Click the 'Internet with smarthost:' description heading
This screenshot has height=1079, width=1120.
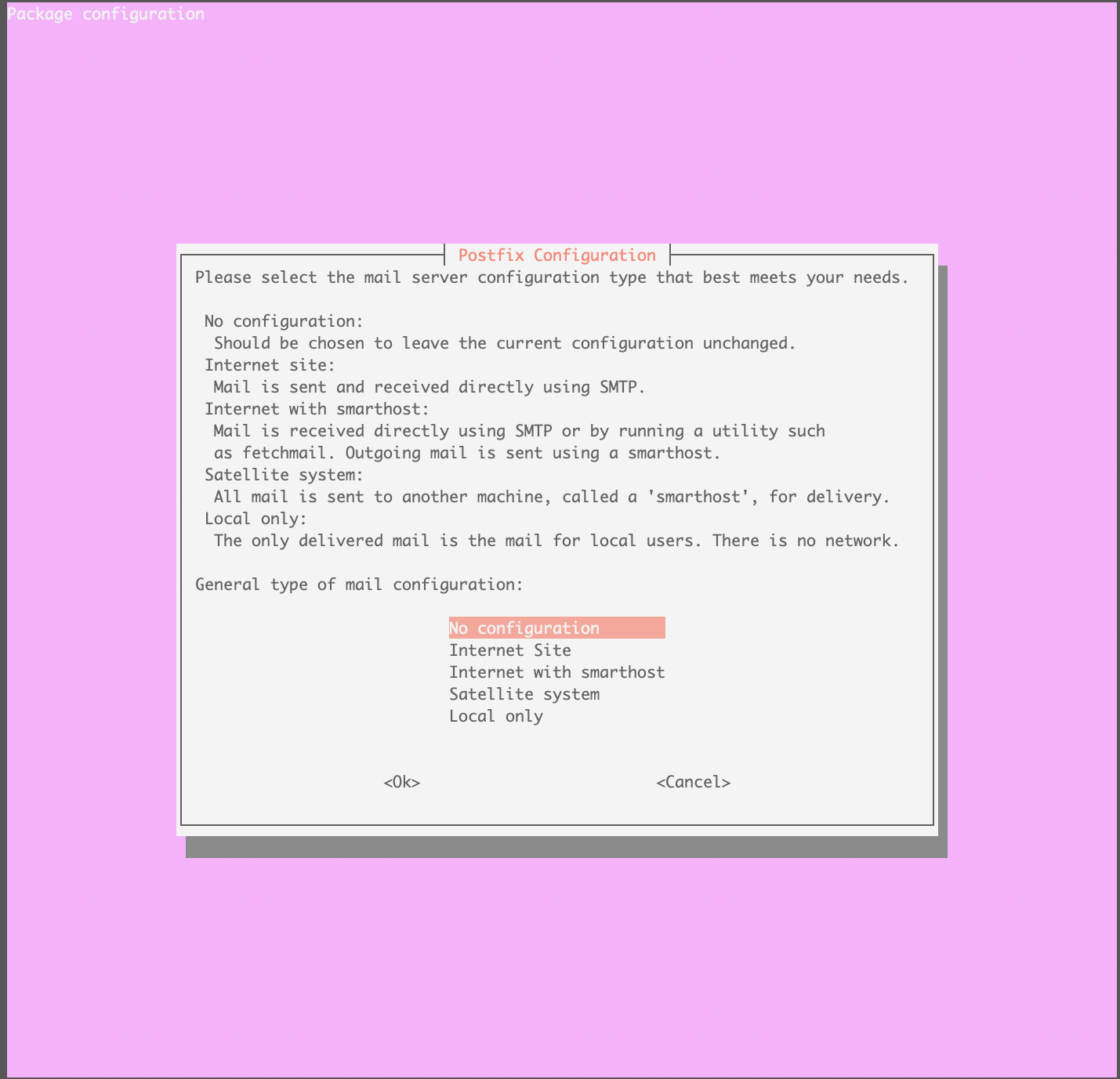point(317,409)
